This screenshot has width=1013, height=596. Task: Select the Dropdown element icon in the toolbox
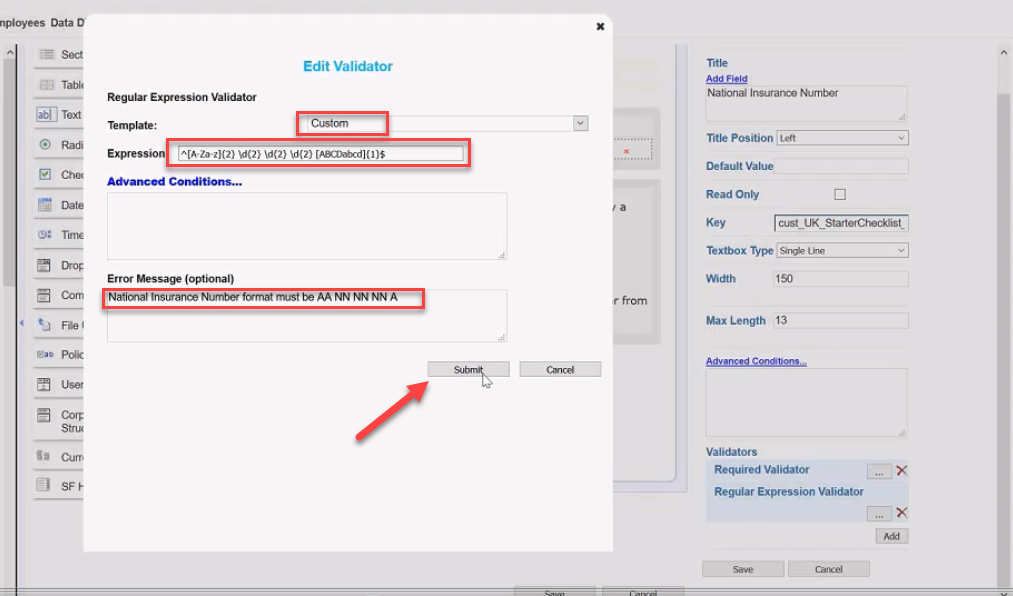tap(44, 265)
